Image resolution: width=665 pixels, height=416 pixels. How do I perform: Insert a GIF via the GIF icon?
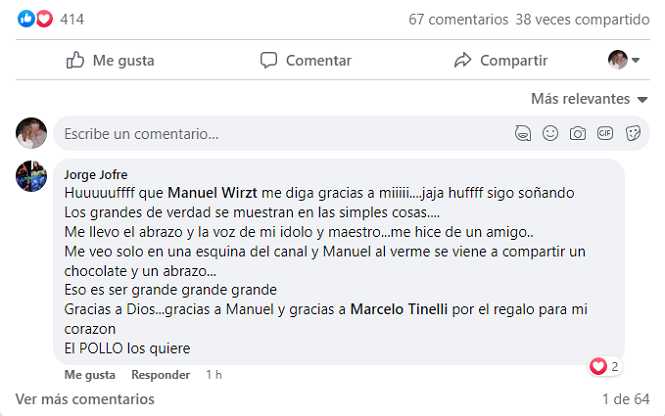click(605, 133)
